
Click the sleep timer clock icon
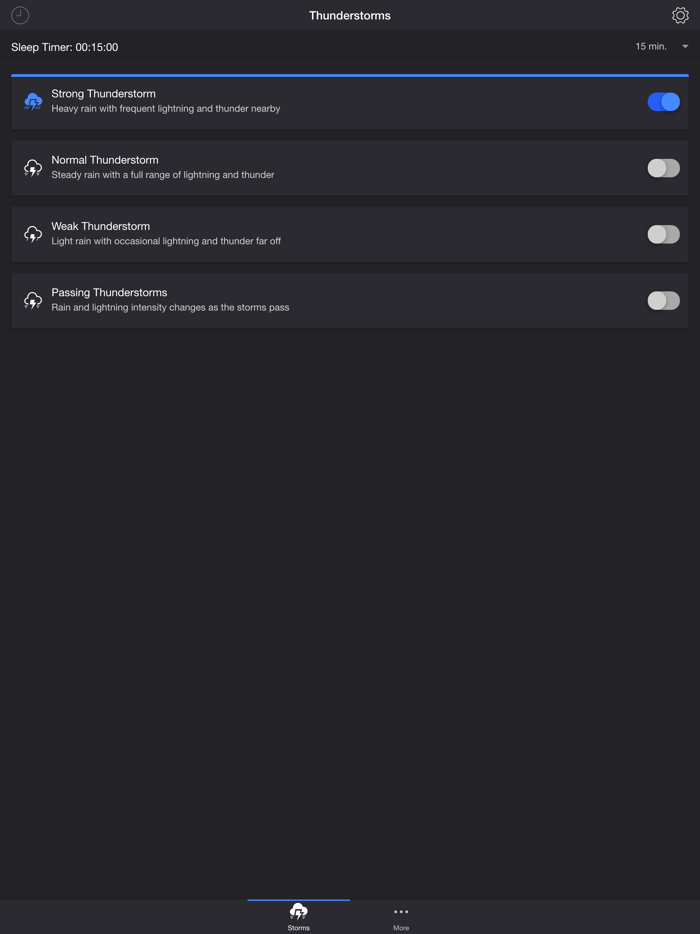coord(20,15)
